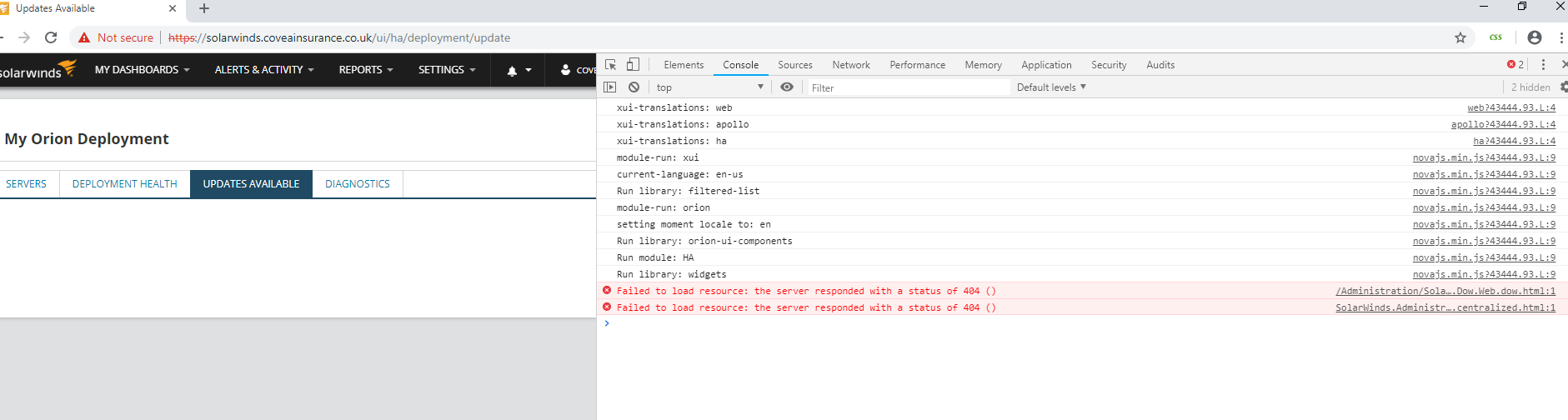Select the 'current-language: en-us' log line

pyautogui.click(x=679, y=174)
